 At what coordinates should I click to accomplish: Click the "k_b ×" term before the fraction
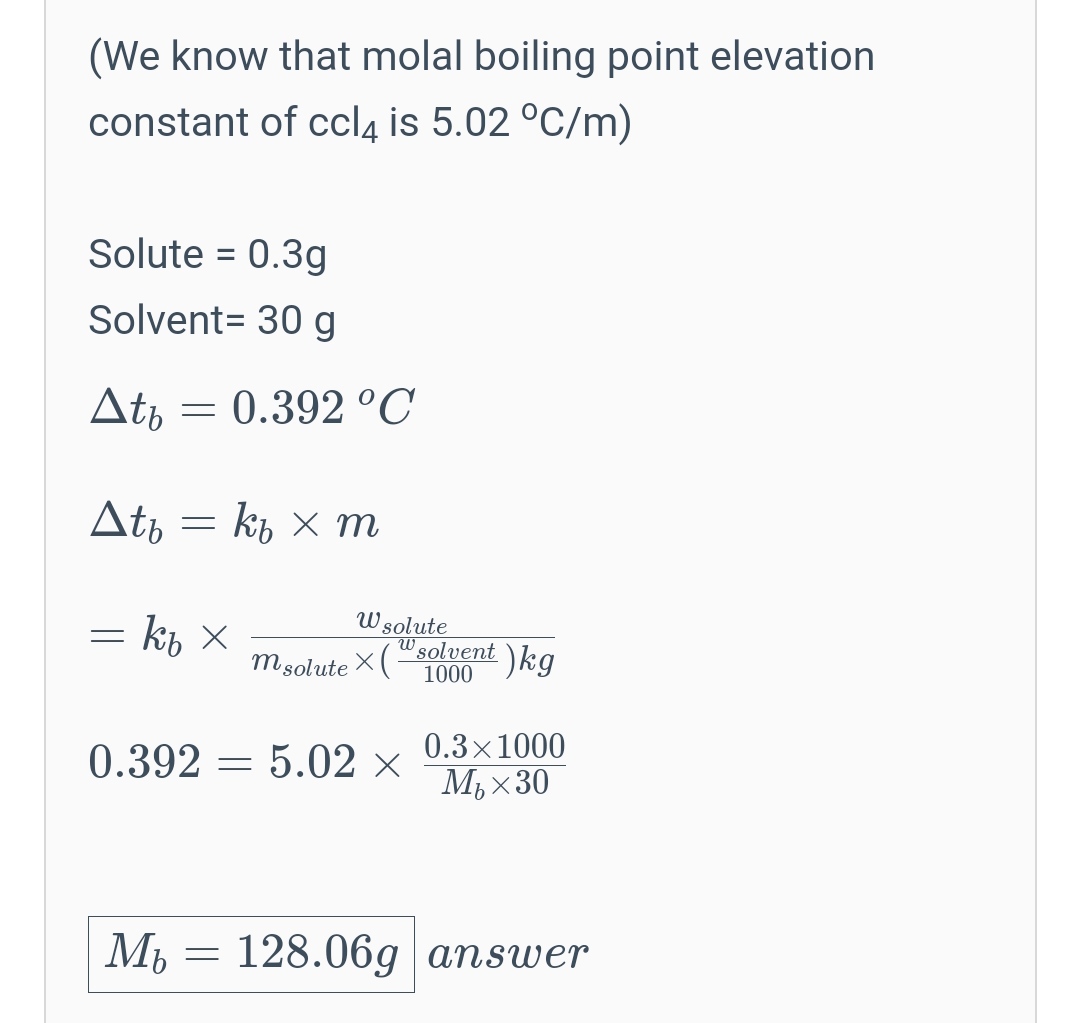pos(185,636)
